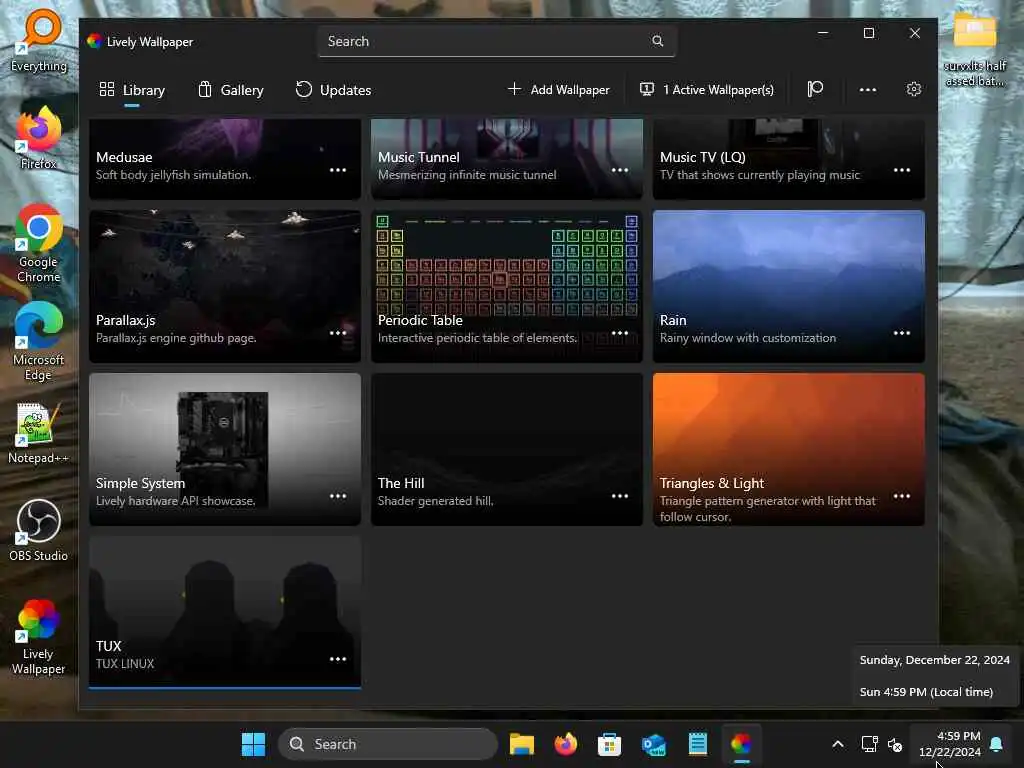The height and width of the screenshot is (768, 1024).
Task: Open more options for Music TV (LQ)
Action: (902, 170)
